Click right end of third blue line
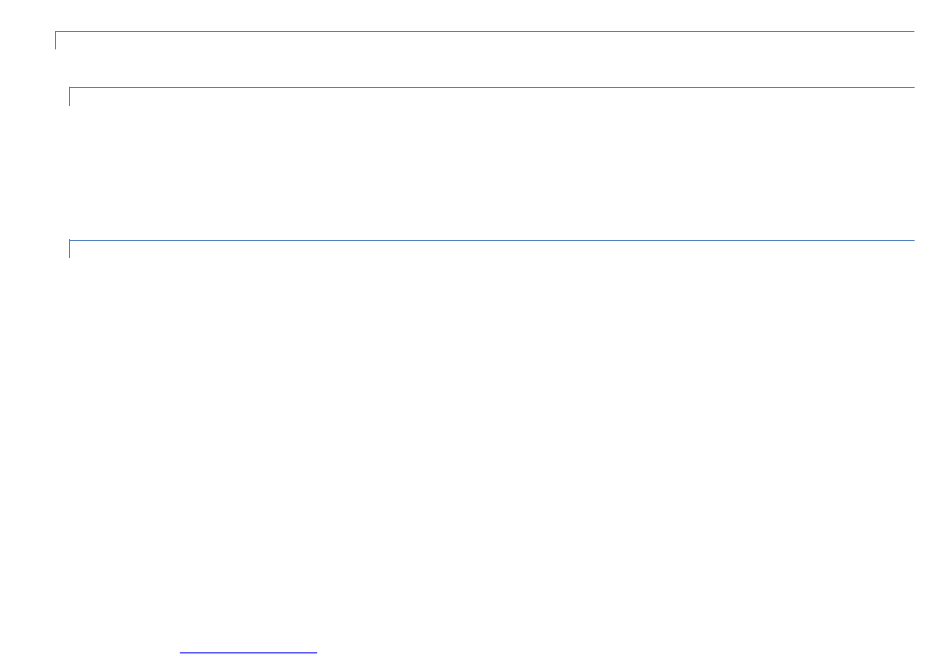 [912, 241]
